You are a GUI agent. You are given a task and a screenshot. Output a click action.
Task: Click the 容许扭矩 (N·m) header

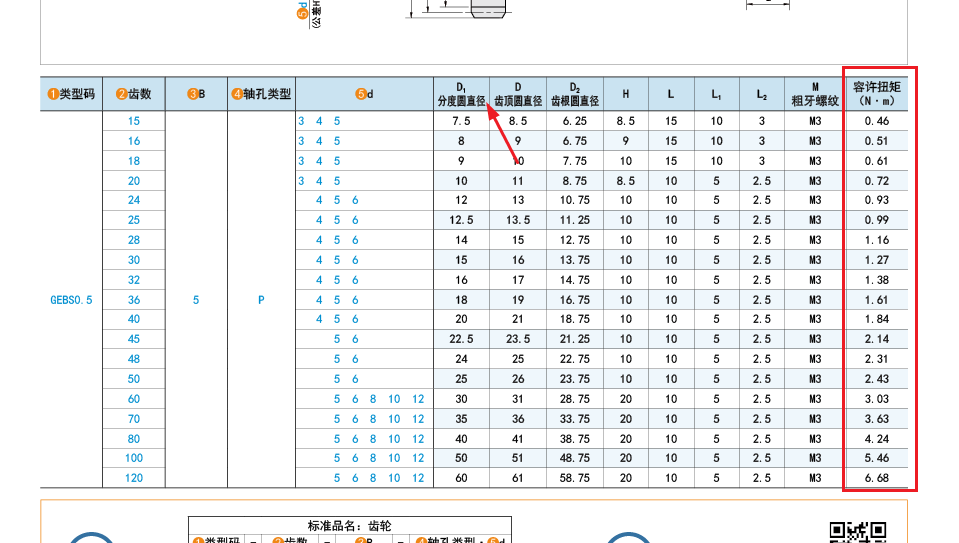tap(877, 94)
